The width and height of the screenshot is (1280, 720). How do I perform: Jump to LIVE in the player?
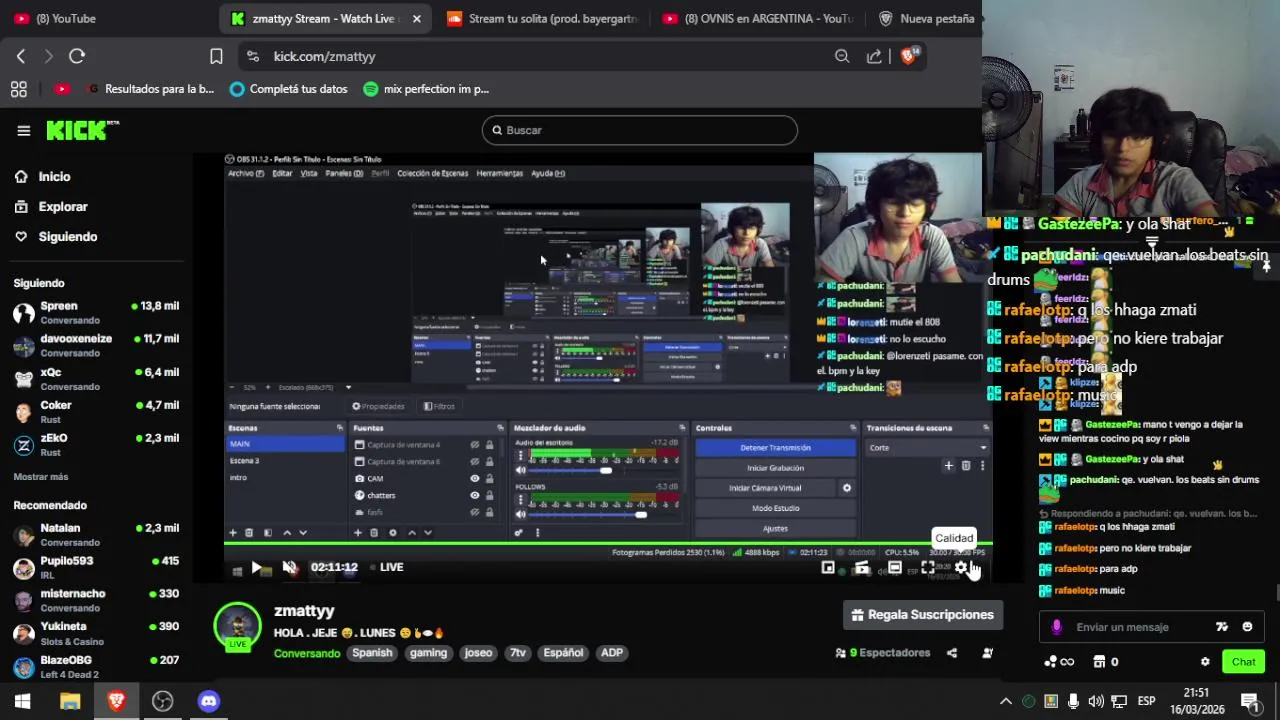(x=387, y=567)
